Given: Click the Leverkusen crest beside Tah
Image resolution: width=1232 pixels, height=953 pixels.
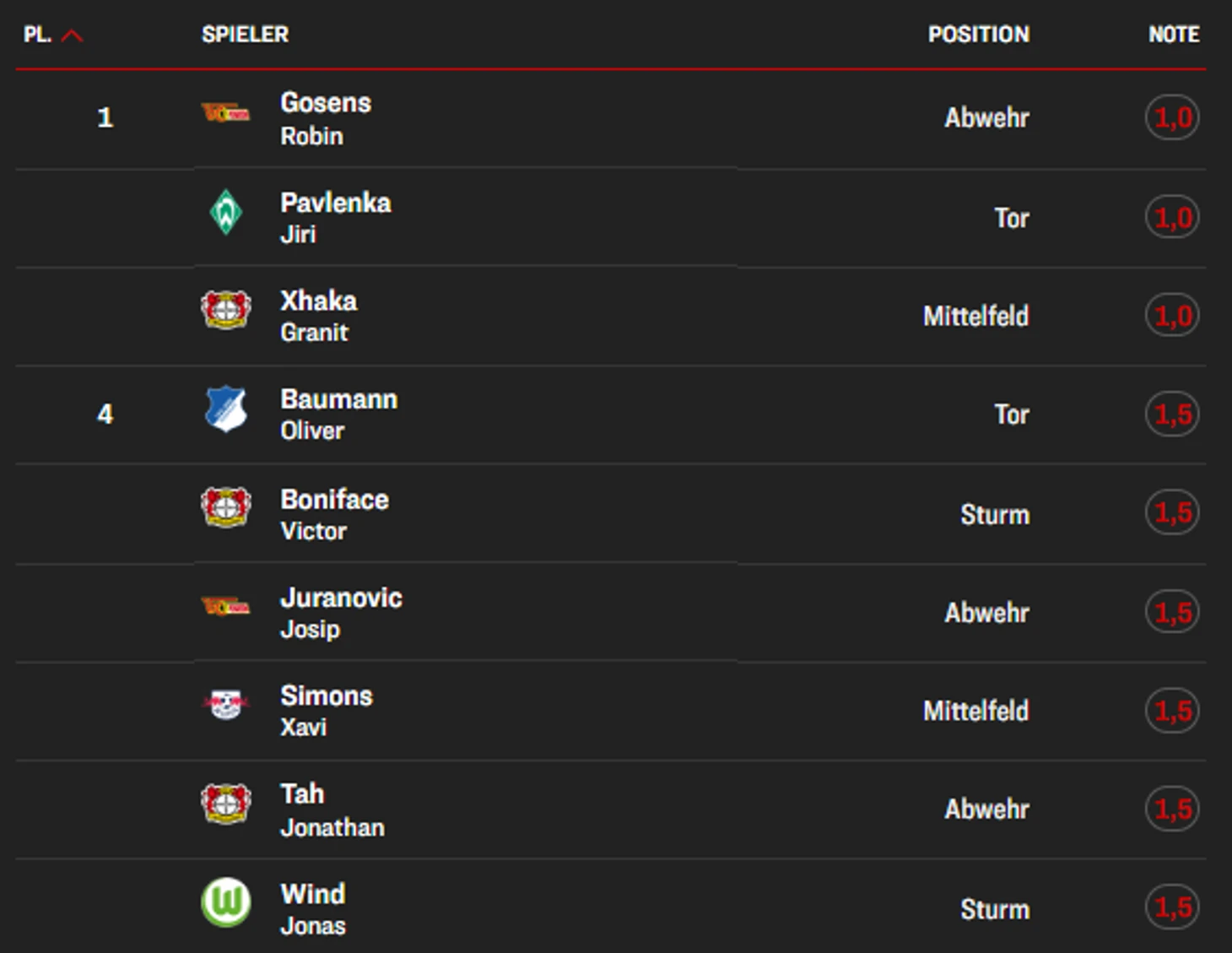Looking at the screenshot, I should click(x=225, y=804).
